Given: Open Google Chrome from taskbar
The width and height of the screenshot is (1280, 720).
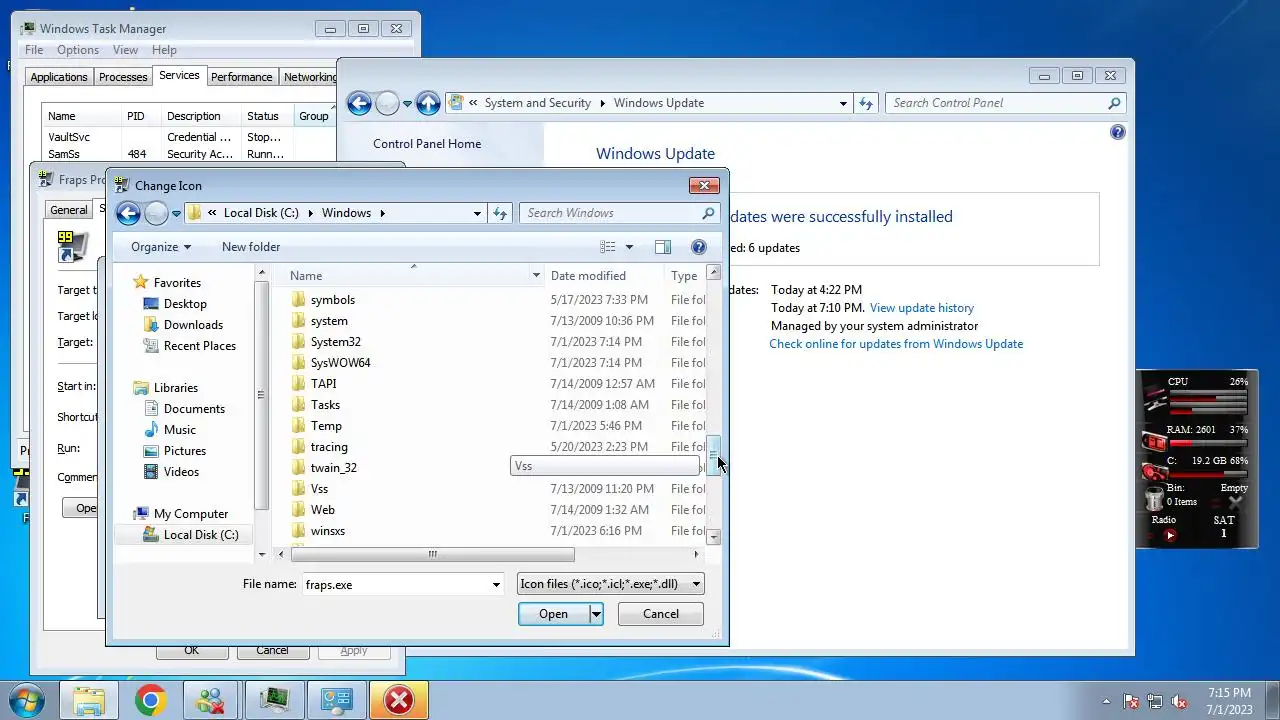Looking at the screenshot, I should 151,701.
